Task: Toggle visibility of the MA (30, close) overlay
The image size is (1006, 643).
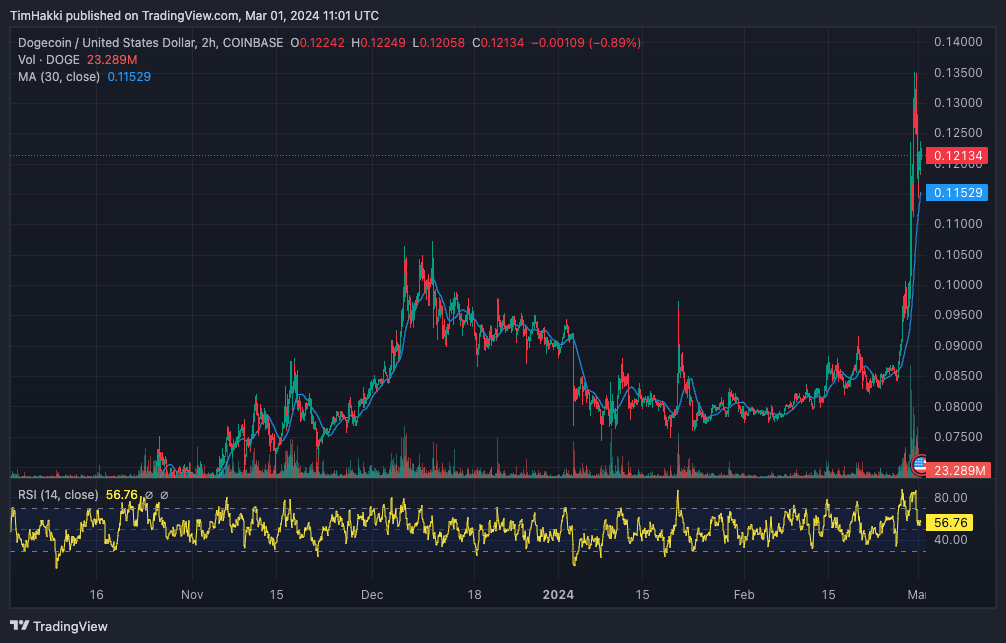Action: click(x=58, y=76)
